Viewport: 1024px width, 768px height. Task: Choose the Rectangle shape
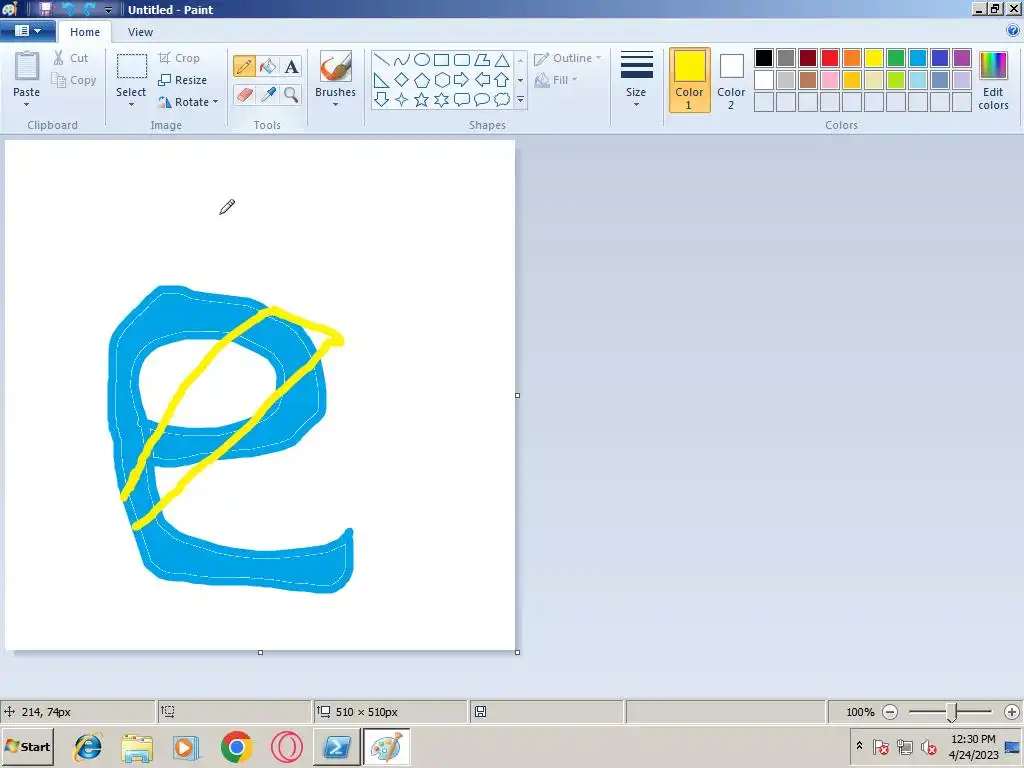(x=441, y=60)
